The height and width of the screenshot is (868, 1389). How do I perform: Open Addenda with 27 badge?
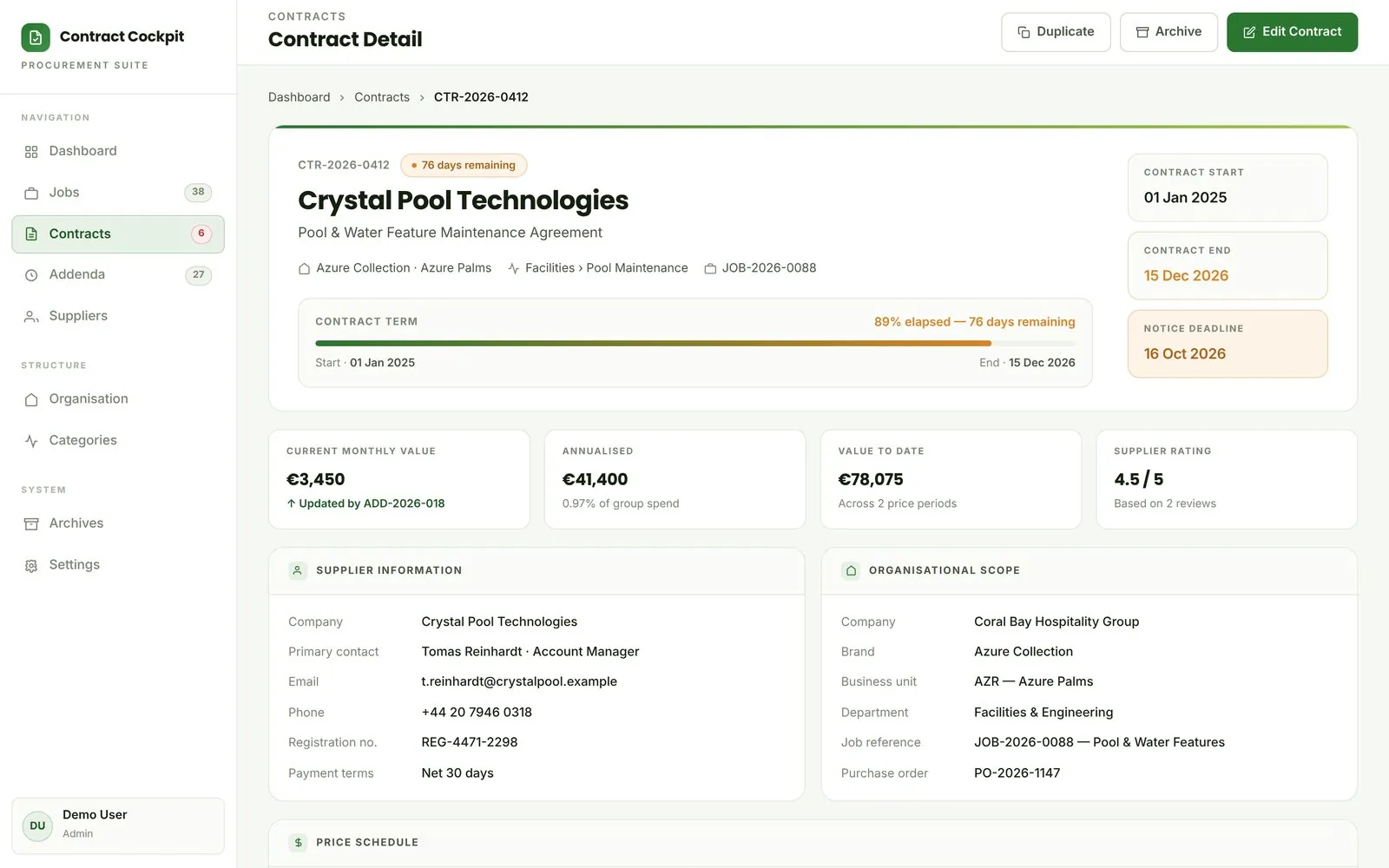click(118, 275)
